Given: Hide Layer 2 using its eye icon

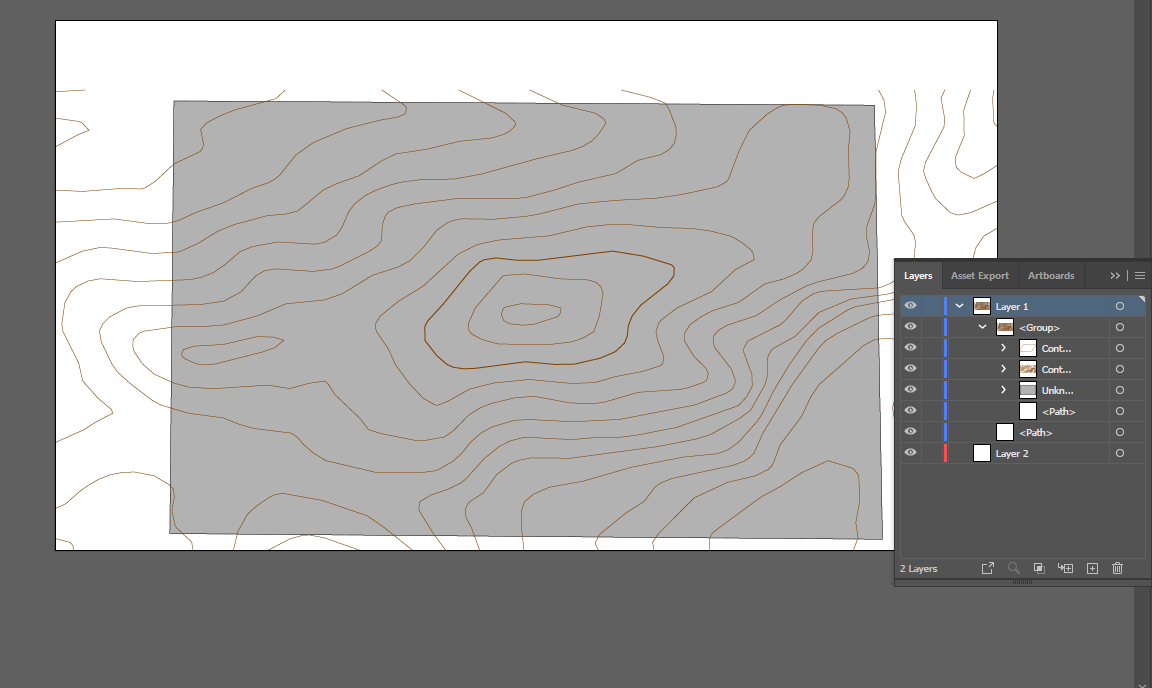Looking at the screenshot, I should [910, 453].
